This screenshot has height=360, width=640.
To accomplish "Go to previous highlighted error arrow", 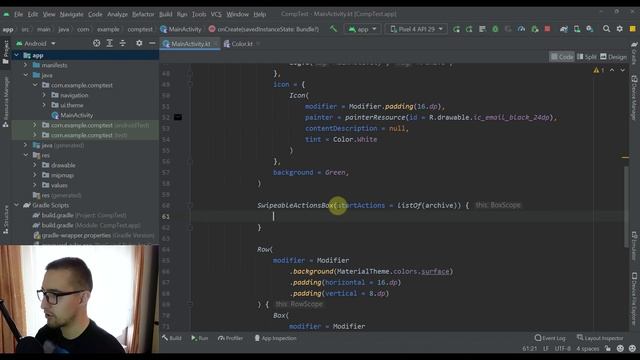I will 612,70.
